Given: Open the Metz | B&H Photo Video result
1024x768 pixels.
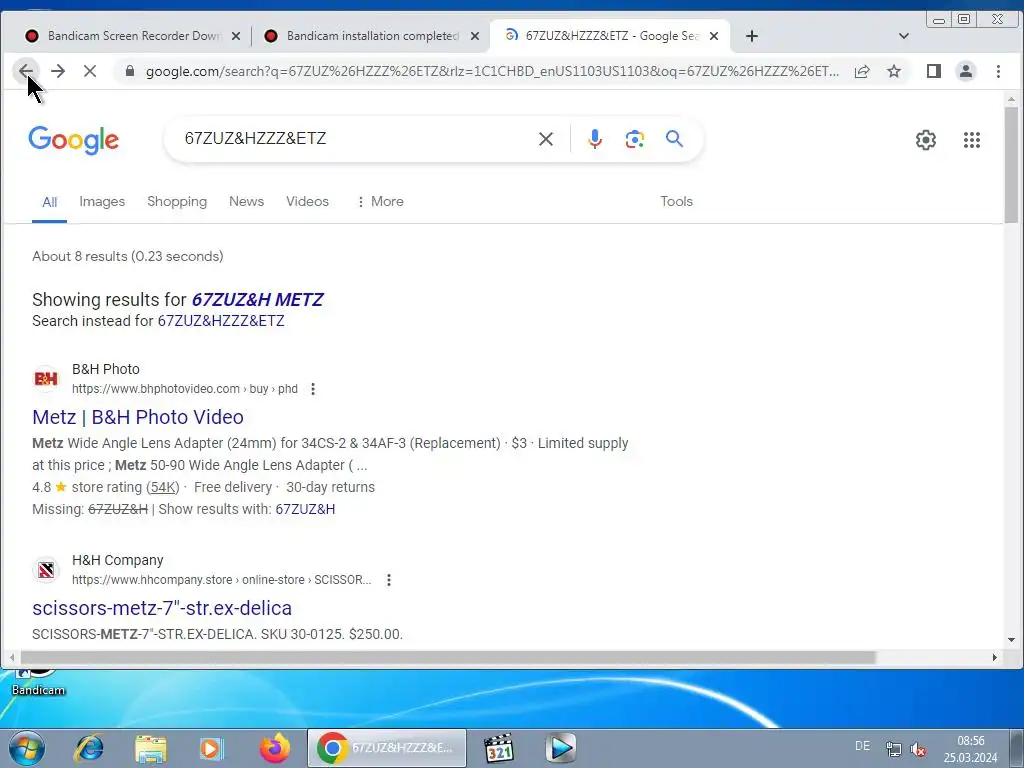Looking at the screenshot, I should pyautogui.click(x=138, y=417).
